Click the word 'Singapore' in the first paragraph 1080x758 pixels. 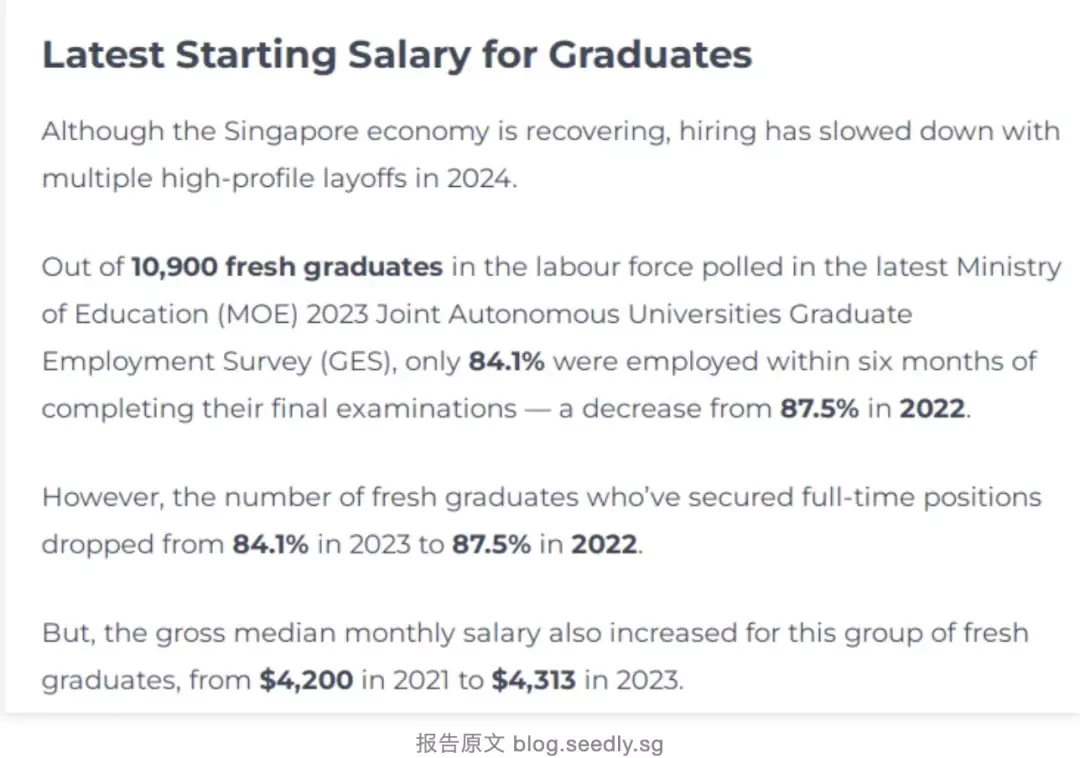point(291,131)
